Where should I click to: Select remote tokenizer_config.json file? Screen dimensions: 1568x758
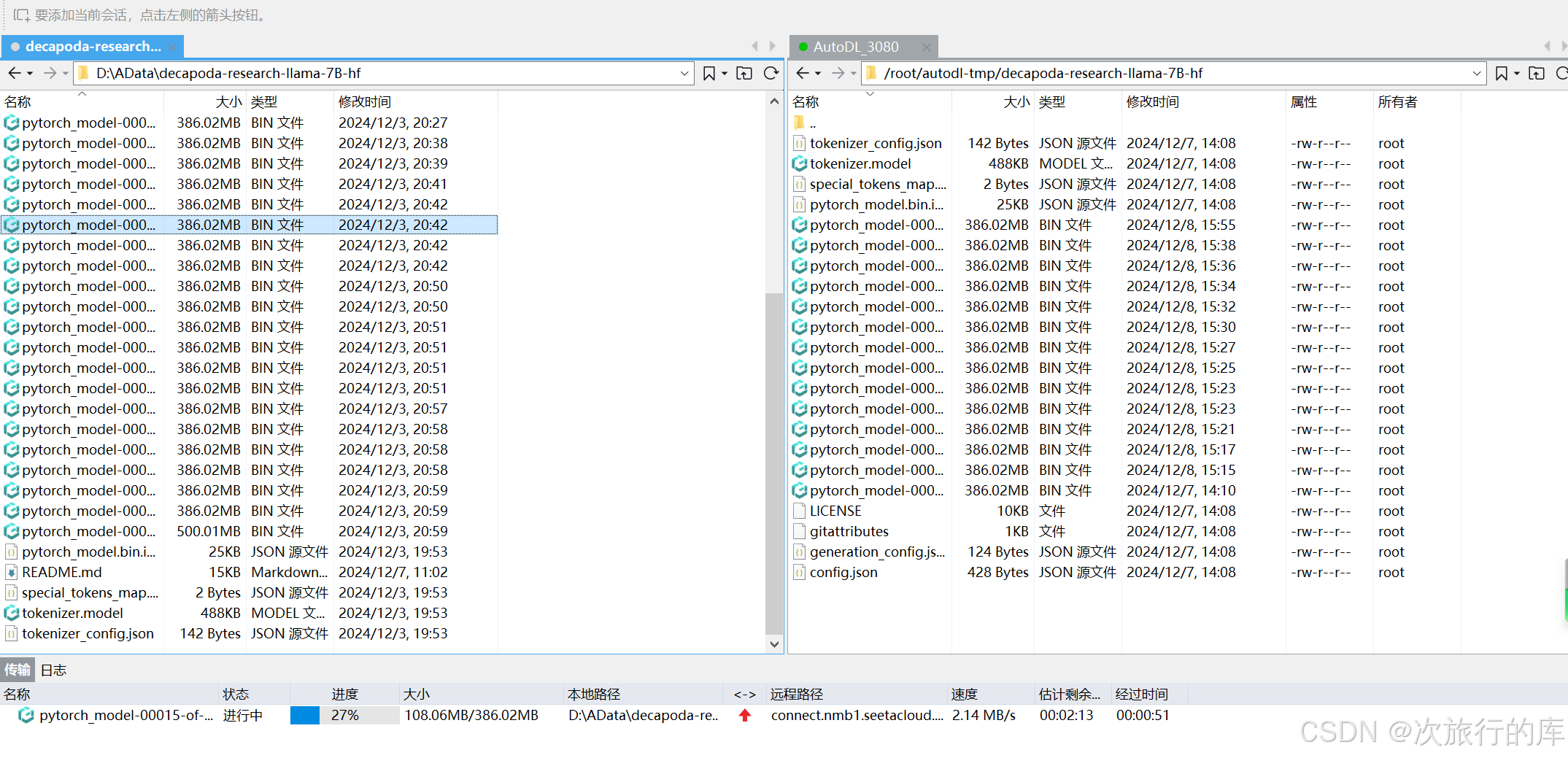click(x=1125, y=144)
